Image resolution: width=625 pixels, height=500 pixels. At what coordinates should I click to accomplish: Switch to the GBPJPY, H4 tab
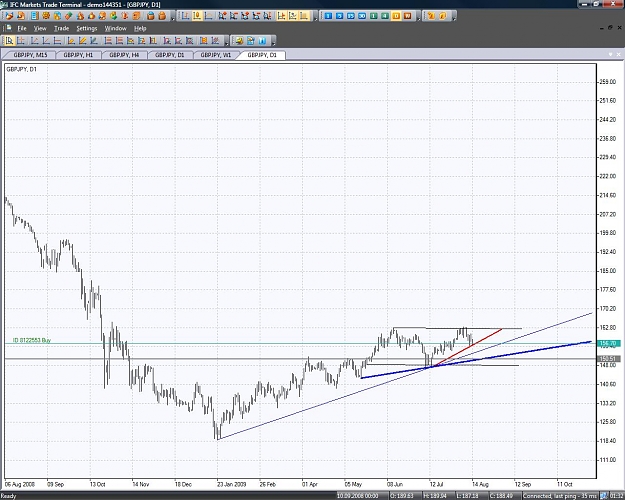[124, 55]
